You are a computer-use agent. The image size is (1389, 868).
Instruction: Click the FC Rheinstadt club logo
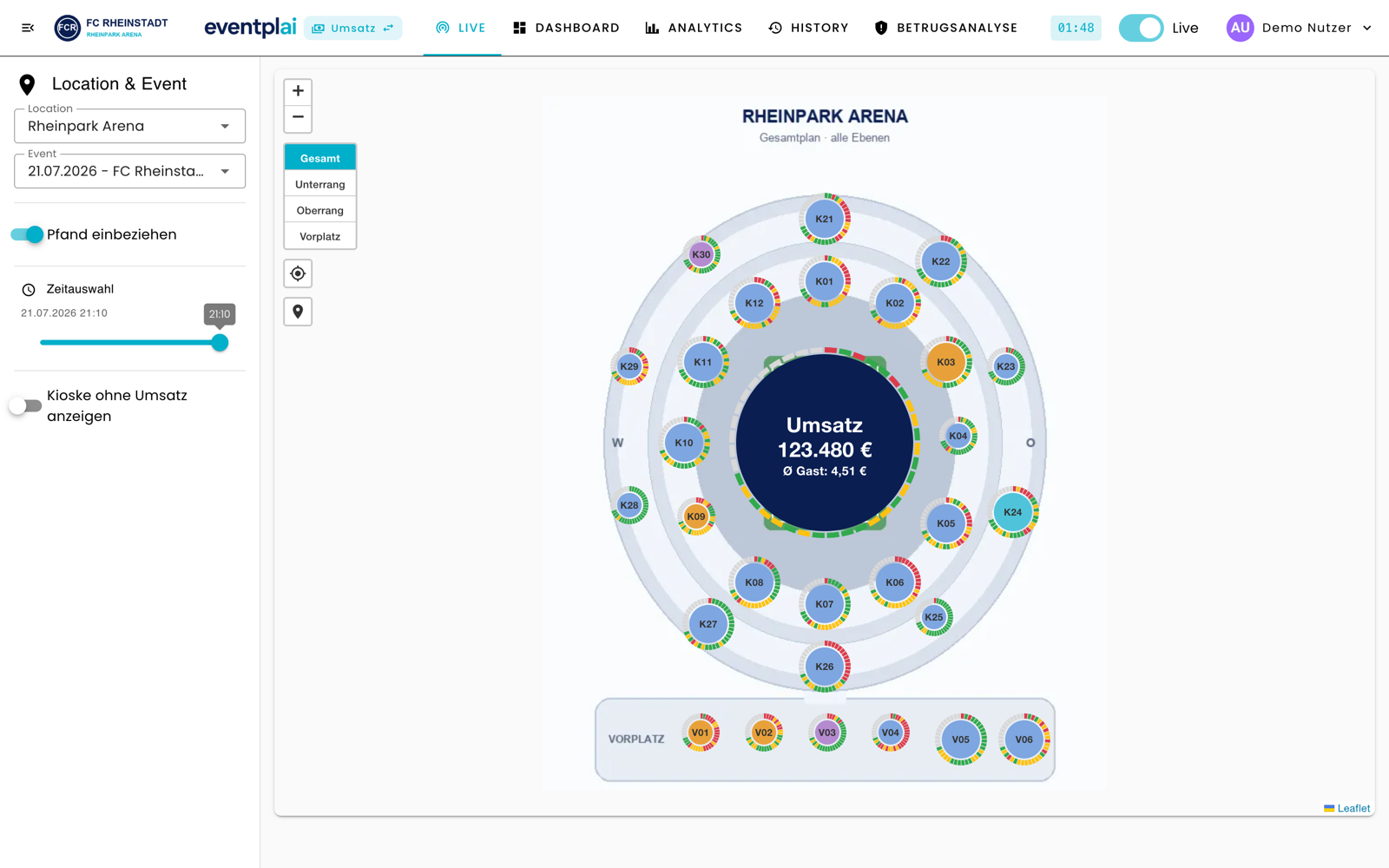click(111, 28)
